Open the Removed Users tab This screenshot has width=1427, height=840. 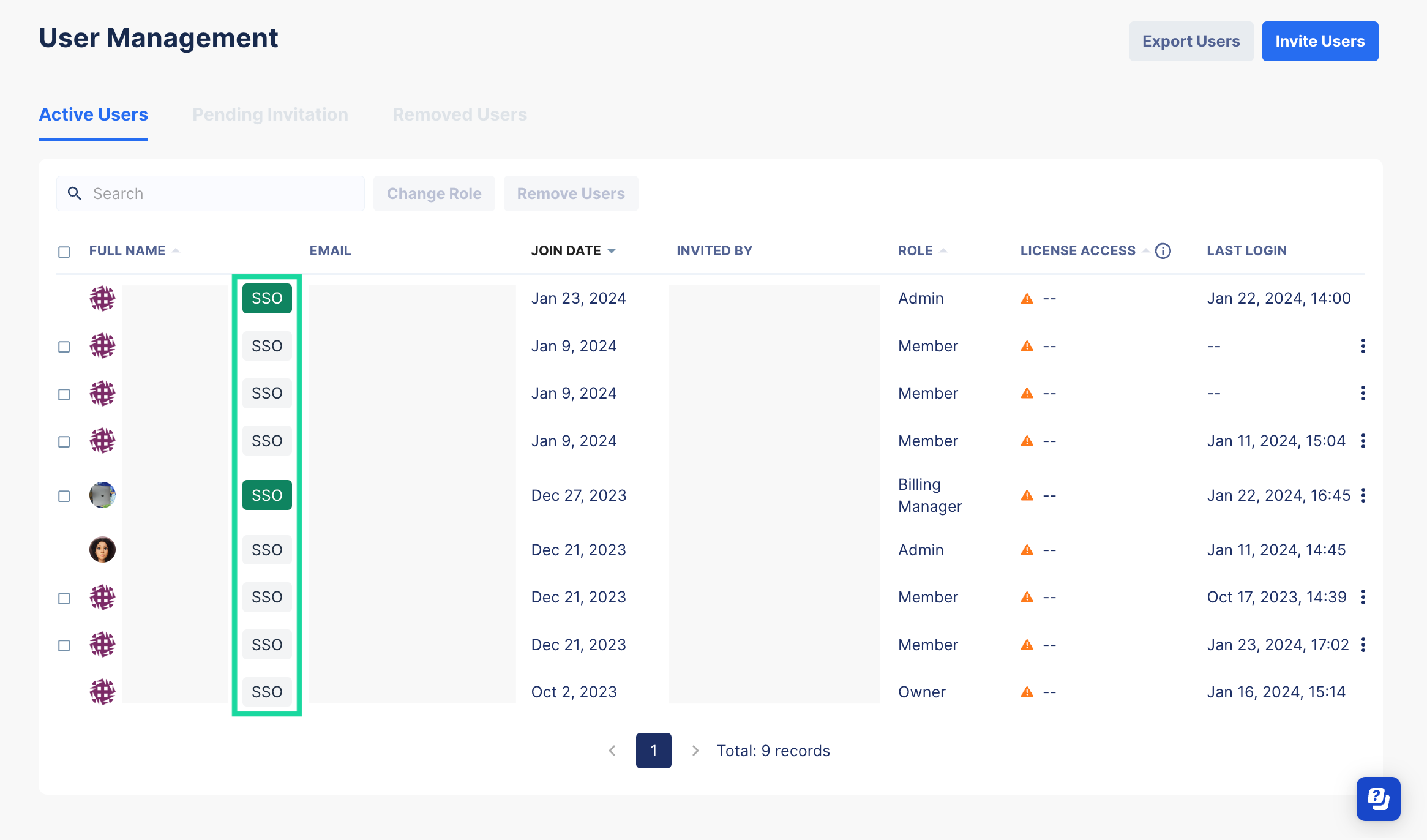tap(460, 114)
